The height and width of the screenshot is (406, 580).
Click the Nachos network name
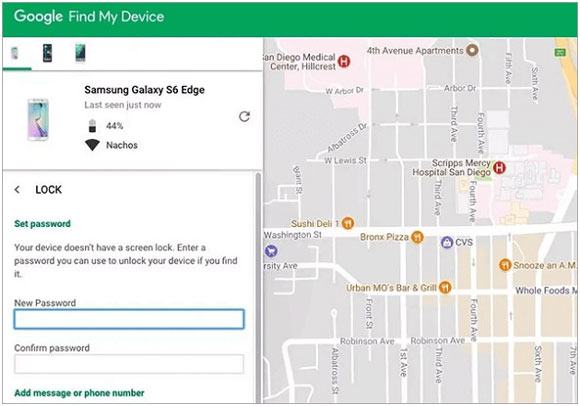122,145
